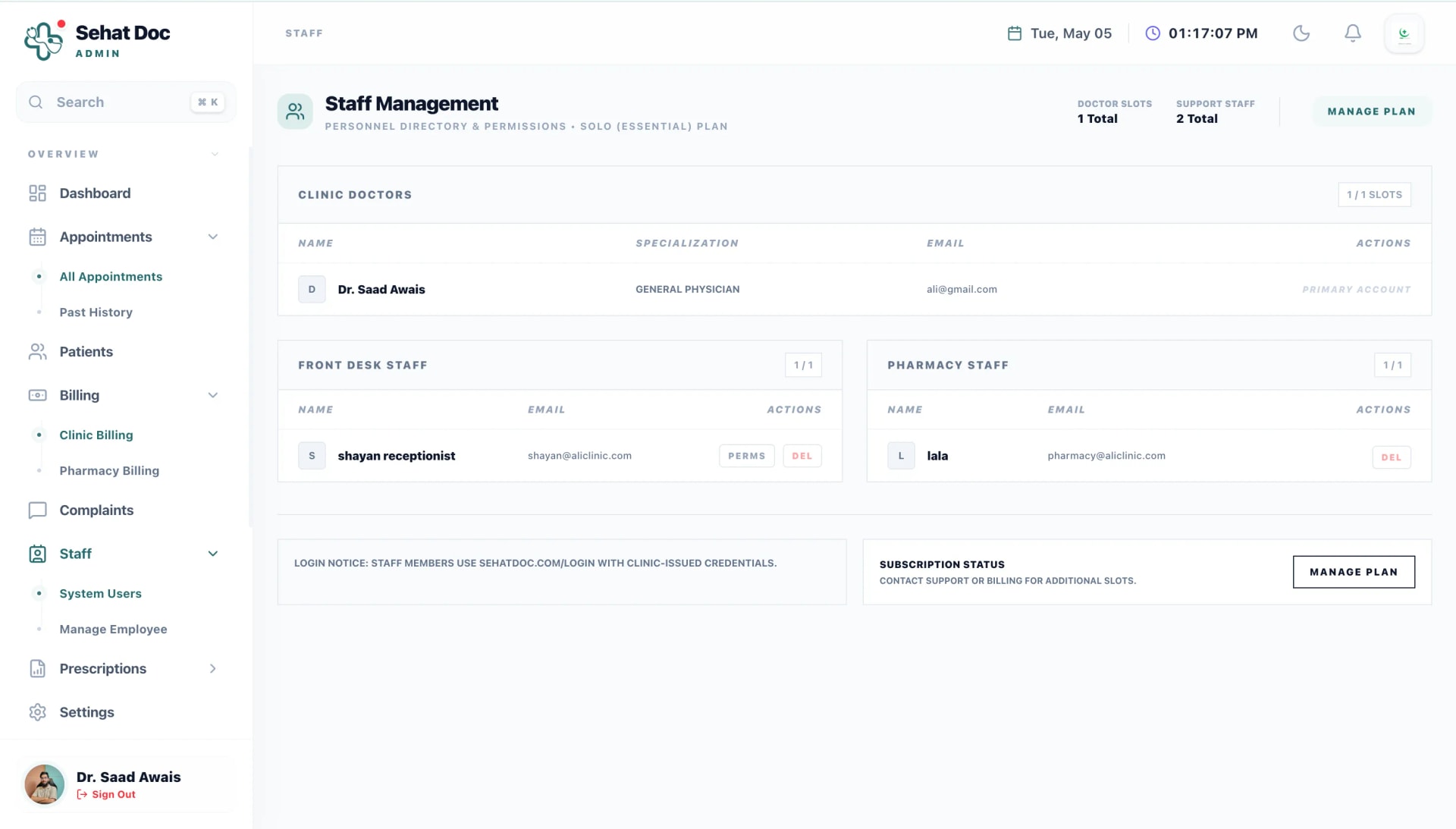Go to Clinic Billing
The width and height of the screenshot is (1456, 829).
click(96, 435)
